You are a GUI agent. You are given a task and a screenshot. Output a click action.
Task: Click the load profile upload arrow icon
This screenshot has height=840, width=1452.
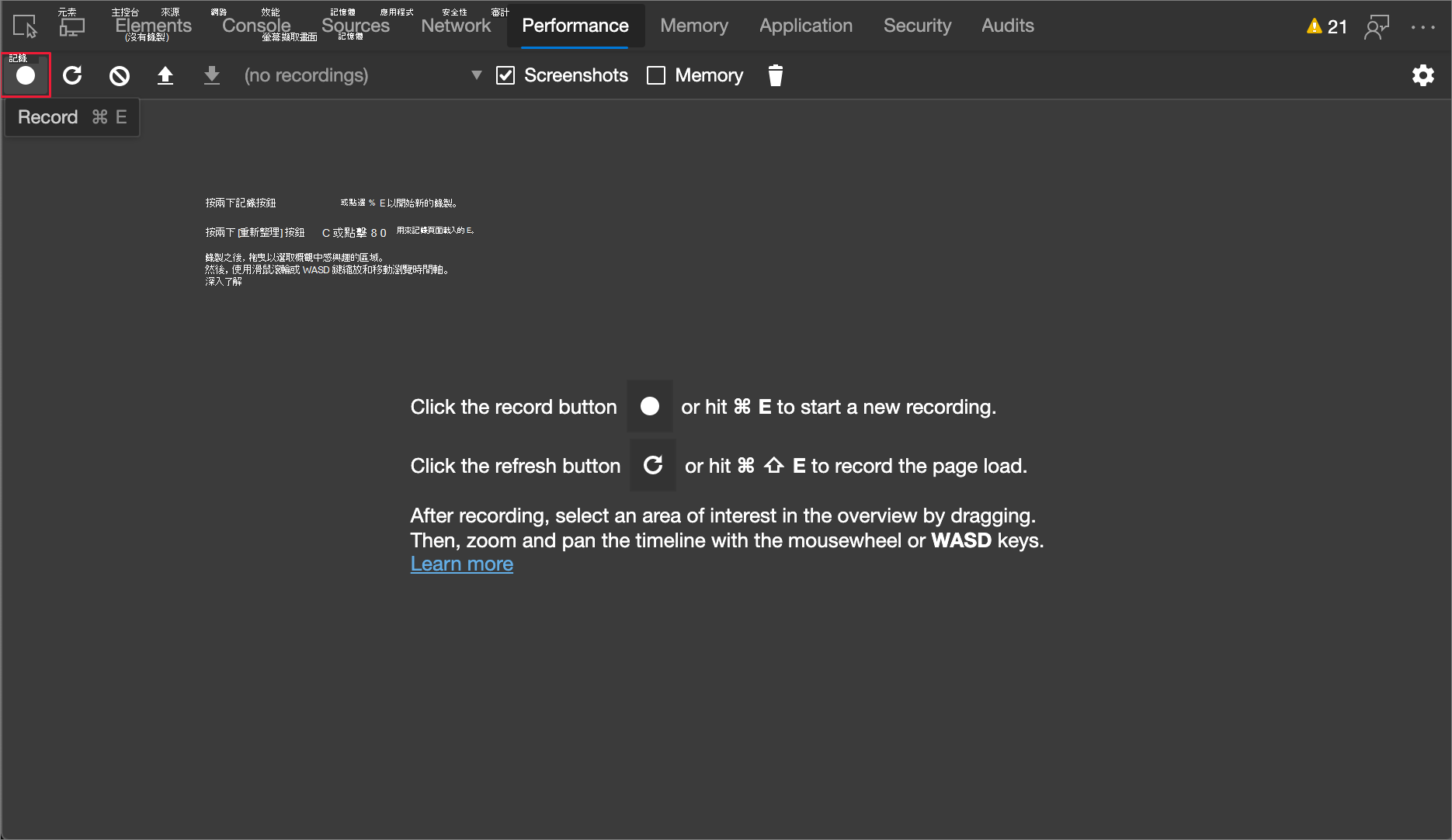(165, 75)
